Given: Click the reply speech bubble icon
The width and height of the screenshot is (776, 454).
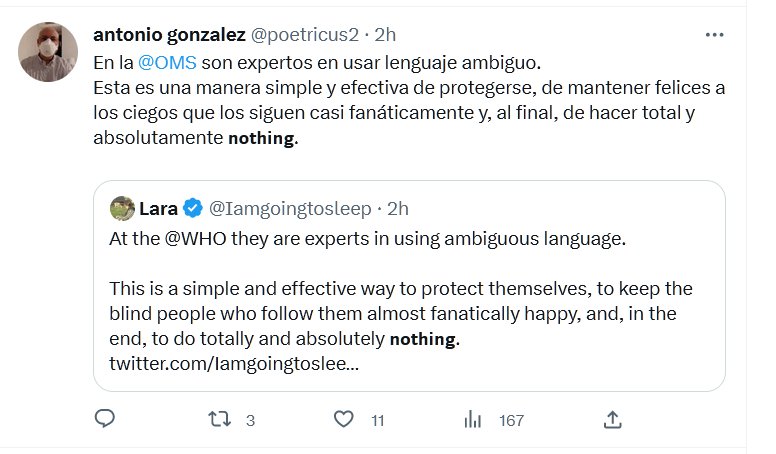Looking at the screenshot, I should [x=105, y=420].
